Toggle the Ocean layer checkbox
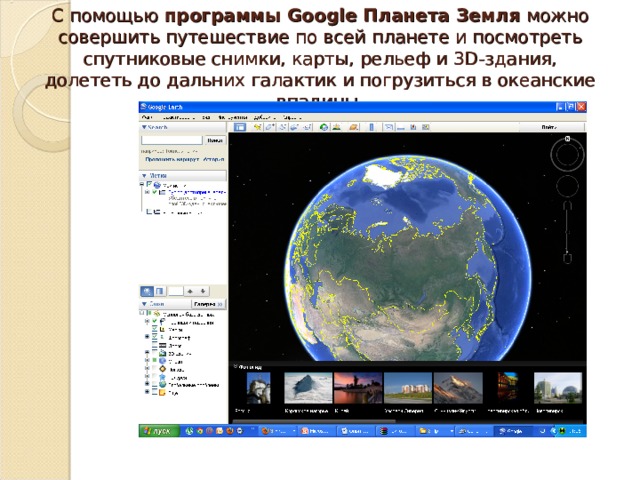Viewport: 640px width, 480px height. (x=155, y=361)
